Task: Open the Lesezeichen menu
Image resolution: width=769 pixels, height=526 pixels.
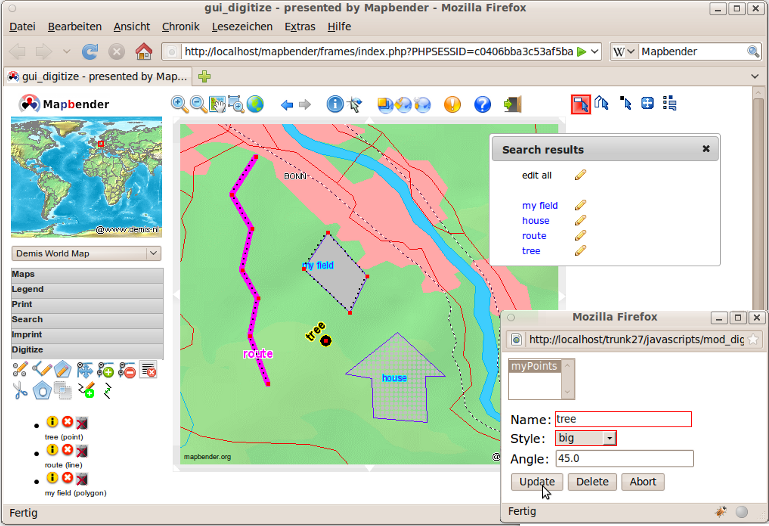Action: pos(242,26)
